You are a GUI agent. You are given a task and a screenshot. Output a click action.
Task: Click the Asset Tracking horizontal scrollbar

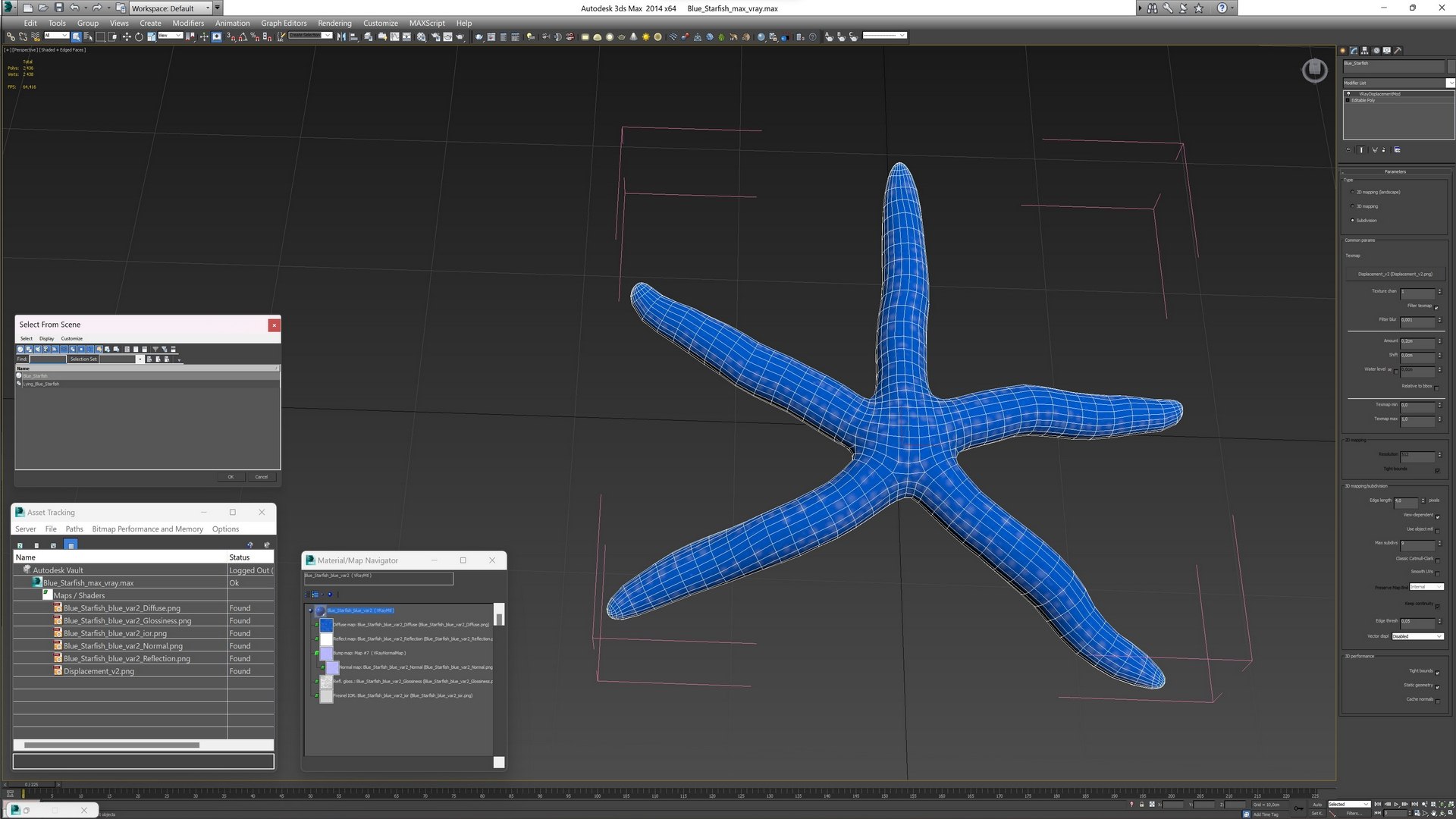tap(112, 745)
